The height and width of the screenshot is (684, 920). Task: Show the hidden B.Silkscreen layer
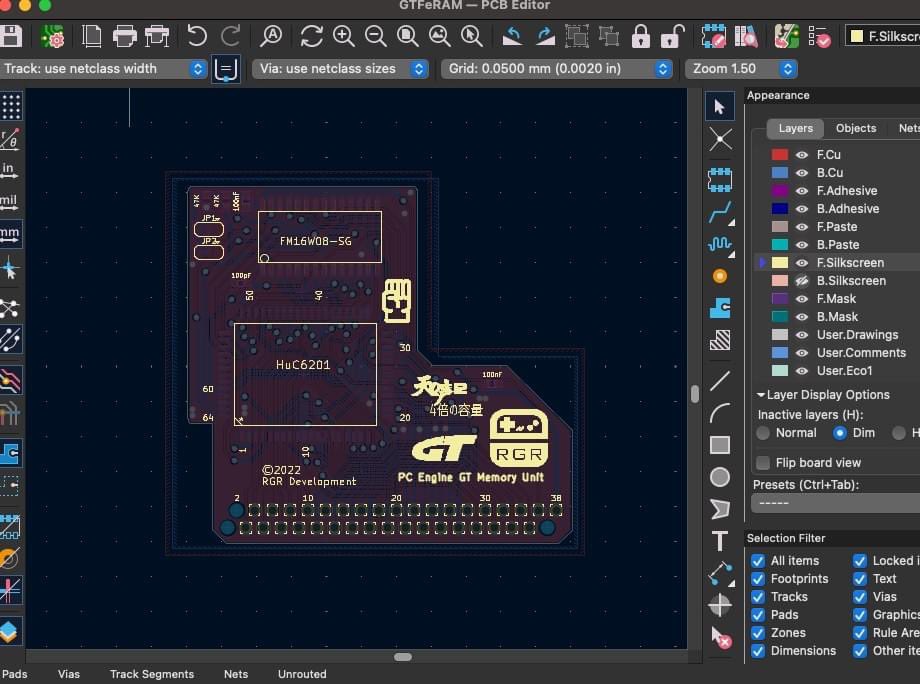(801, 281)
